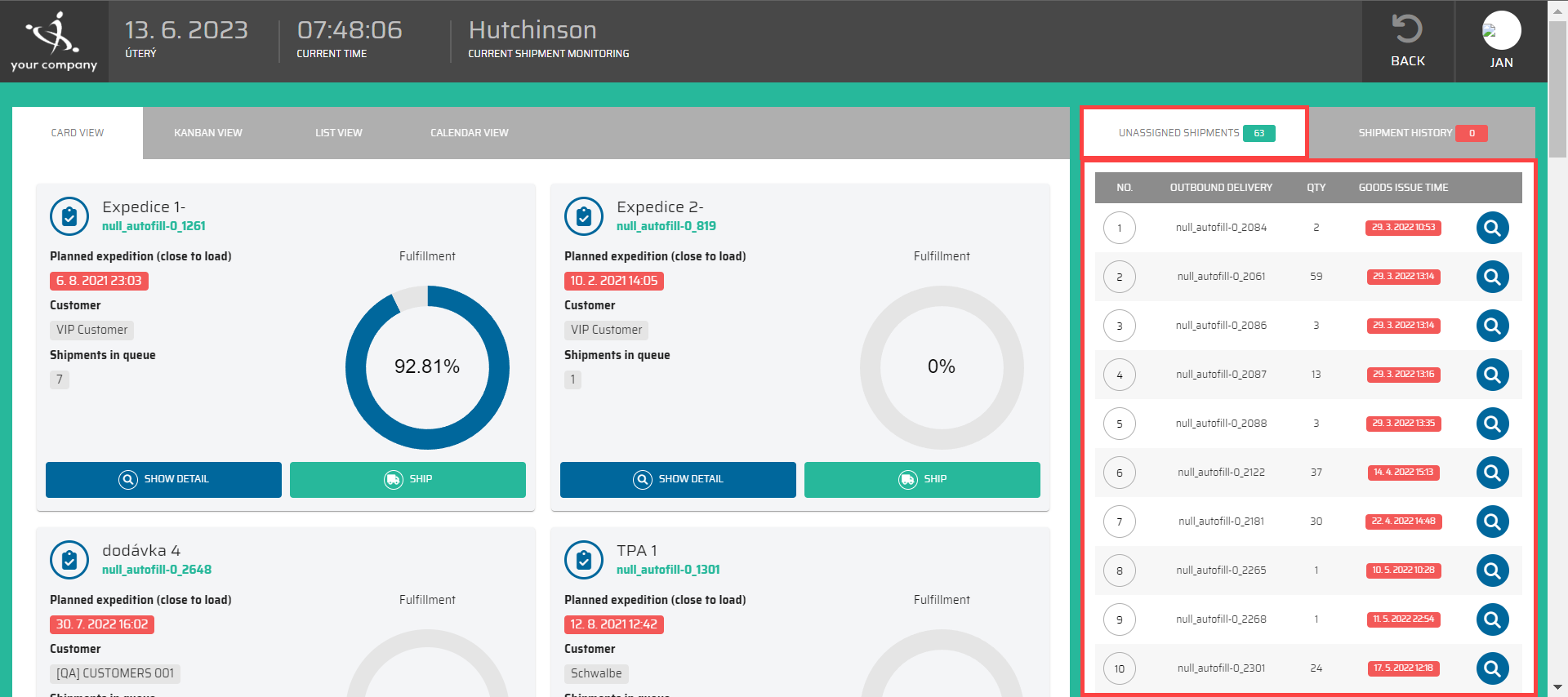View details of shipment null_autofill-0_2061
Image resolution: width=1568 pixels, height=697 pixels.
coord(1491,277)
